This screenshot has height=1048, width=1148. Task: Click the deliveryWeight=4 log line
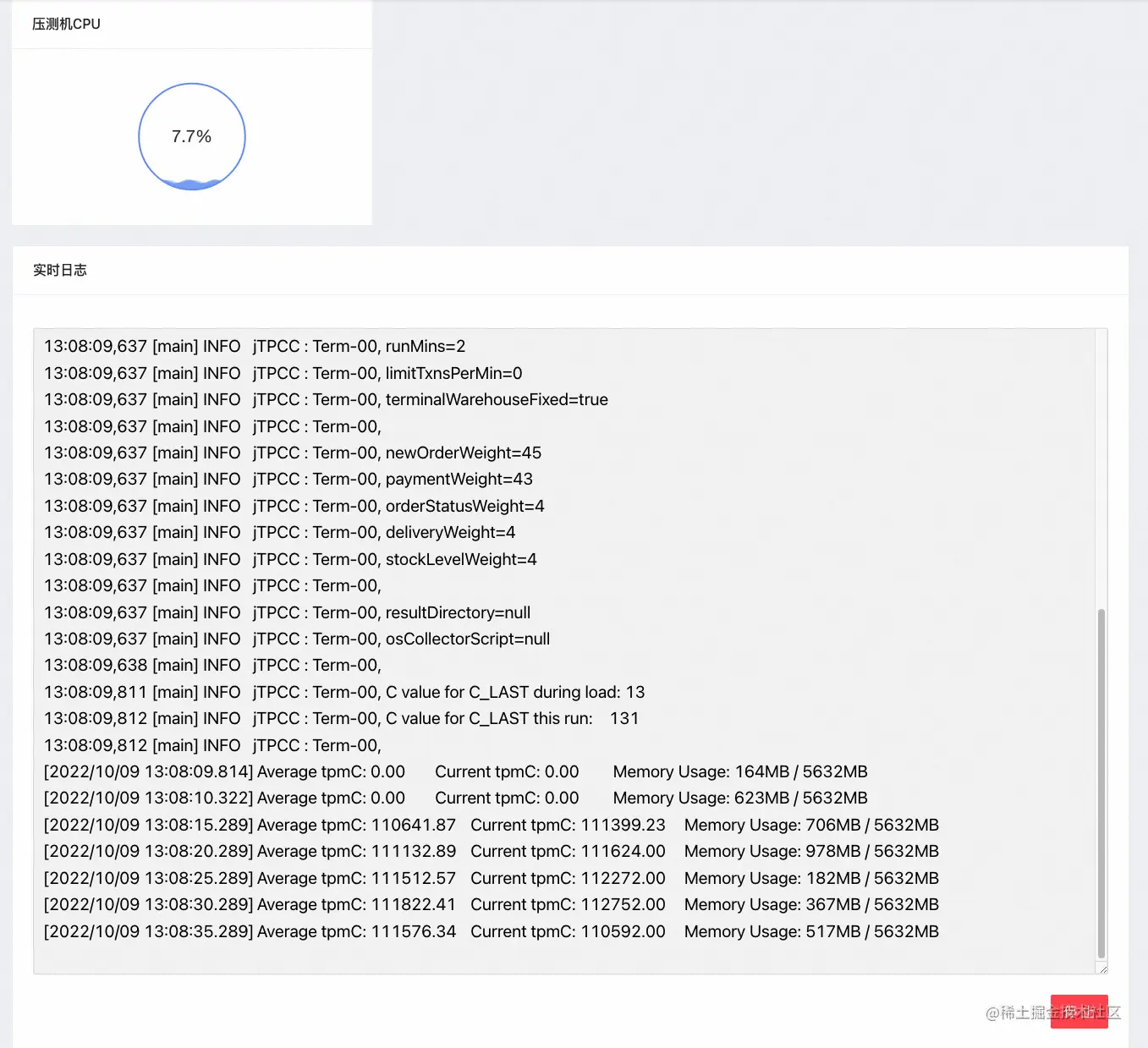pos(280,532)
